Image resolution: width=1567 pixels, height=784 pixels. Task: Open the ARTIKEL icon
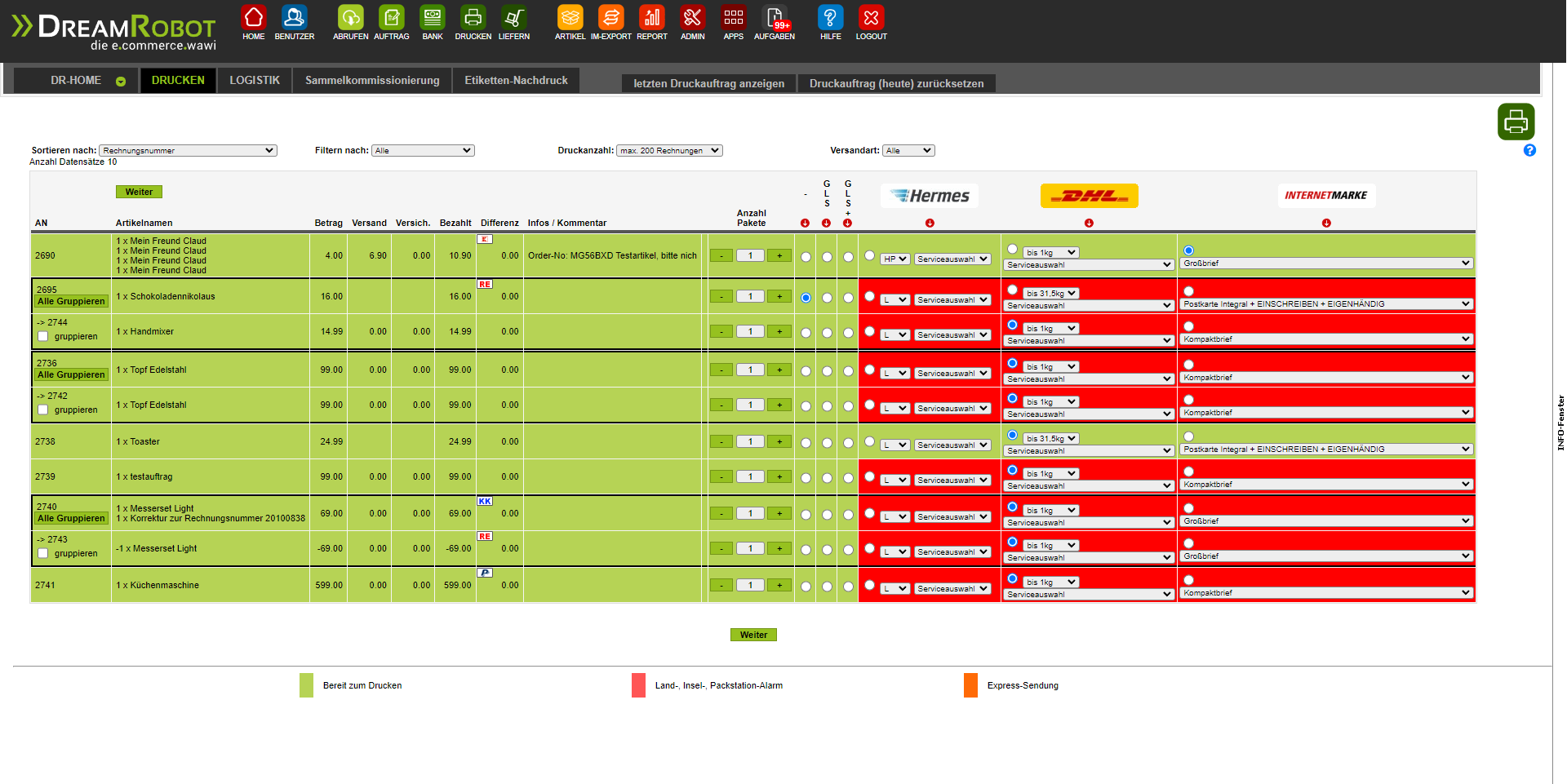570,17
